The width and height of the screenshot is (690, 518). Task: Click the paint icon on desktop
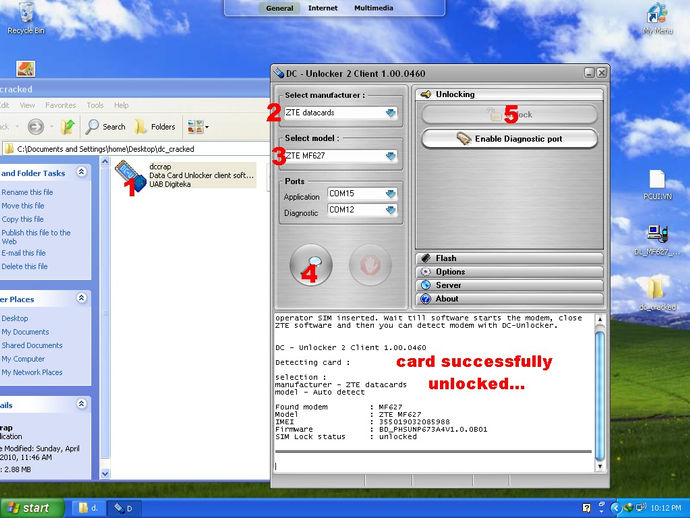click(26, 69)
